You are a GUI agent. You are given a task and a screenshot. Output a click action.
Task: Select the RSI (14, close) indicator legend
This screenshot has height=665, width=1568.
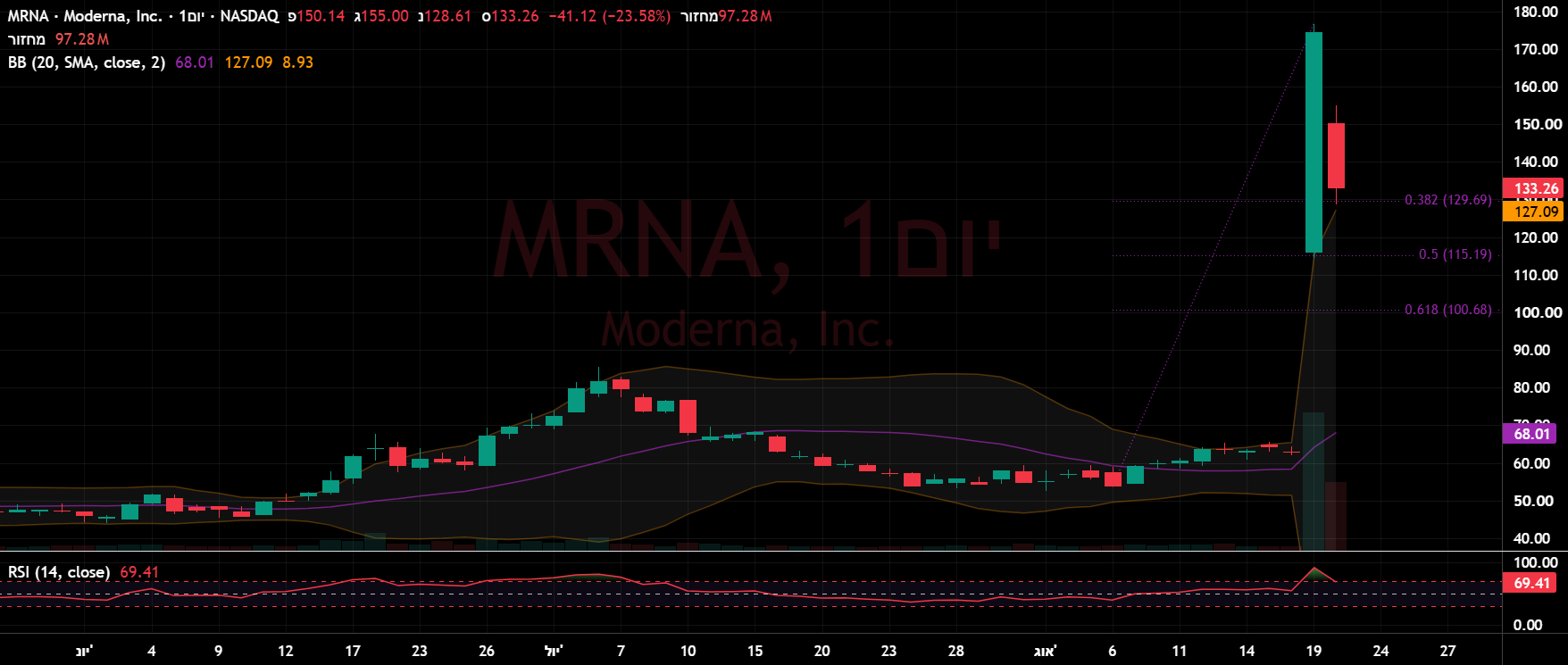pyautogui.click(x=59, y=572)
